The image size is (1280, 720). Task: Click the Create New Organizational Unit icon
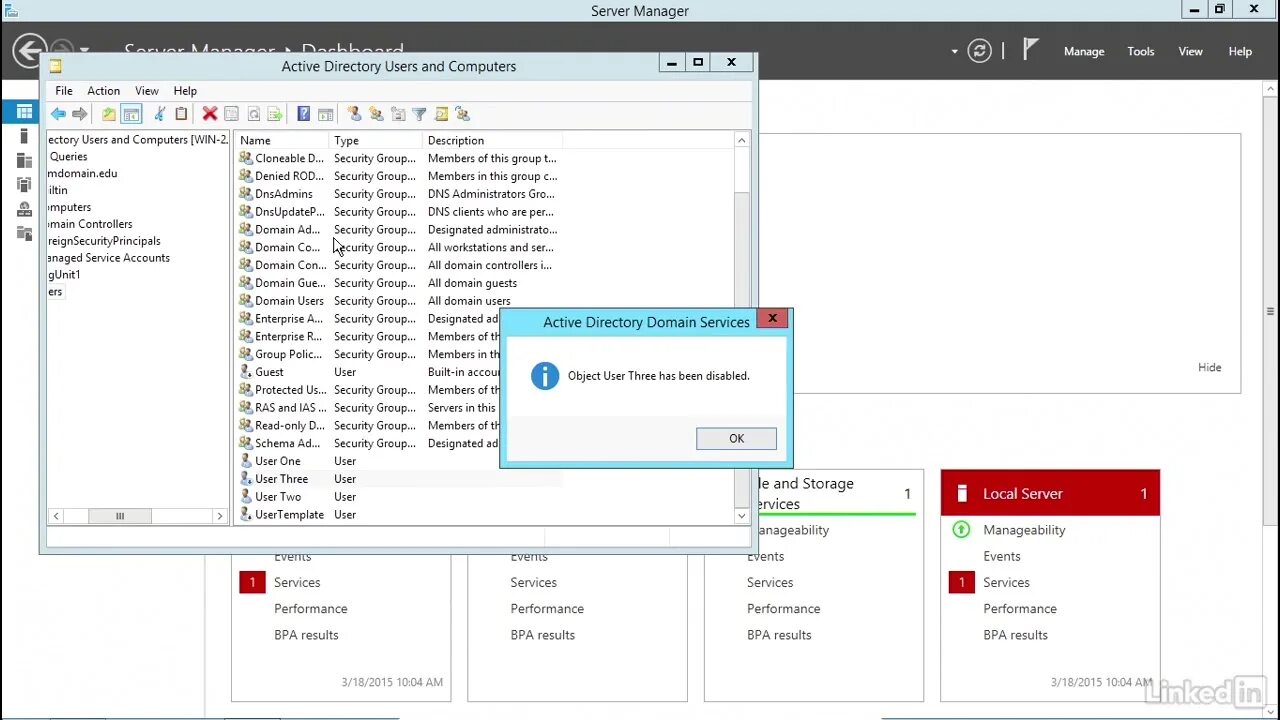398,114
